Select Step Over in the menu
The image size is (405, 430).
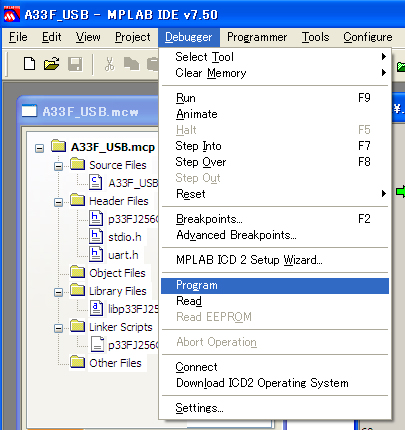point(275,162)
